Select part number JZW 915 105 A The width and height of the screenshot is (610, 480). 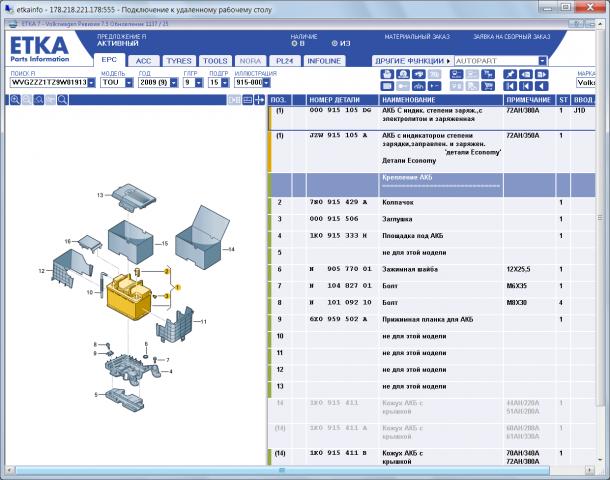[x=338, y=135]
